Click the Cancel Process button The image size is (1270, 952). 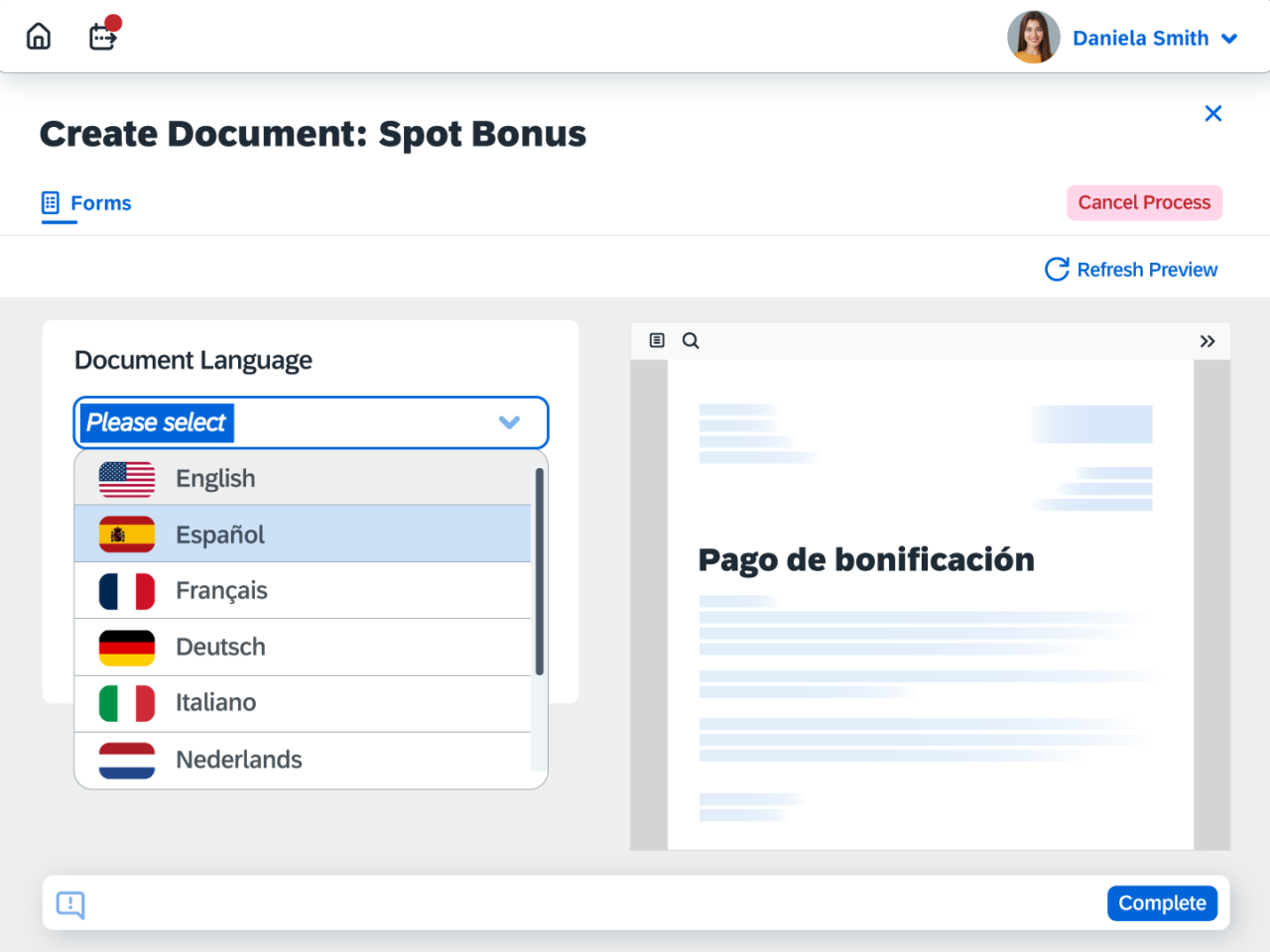pyautogui.click(x=1144, y=202)
